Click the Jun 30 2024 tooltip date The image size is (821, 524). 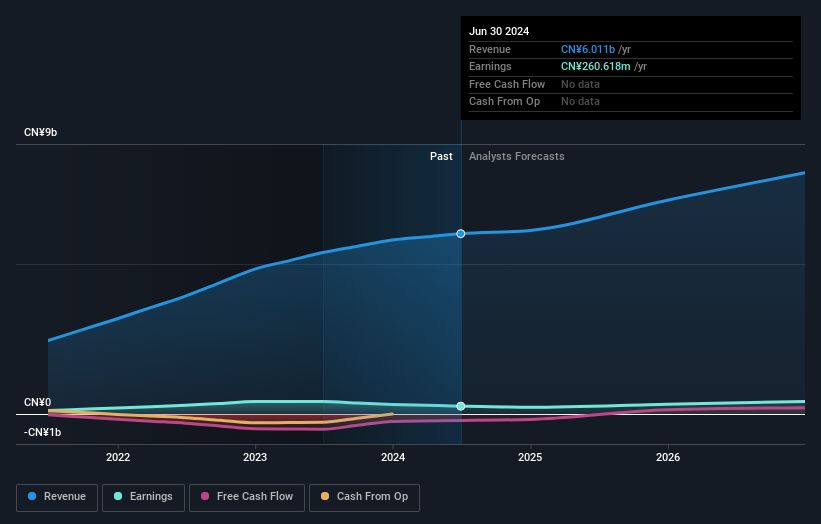point(499,31)
